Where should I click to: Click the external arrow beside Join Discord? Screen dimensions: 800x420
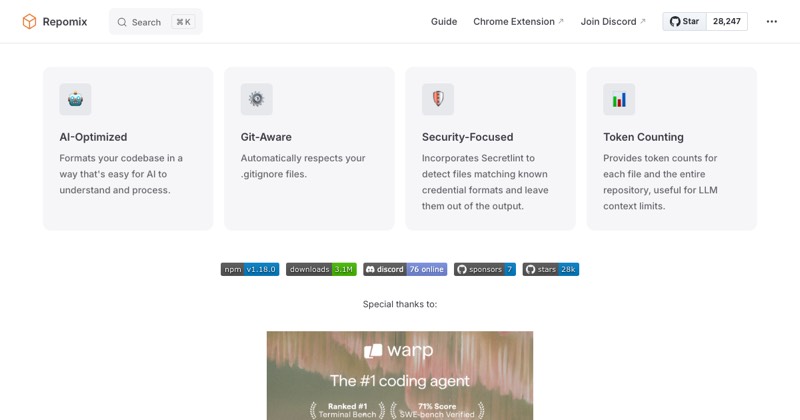(x=643, y=21)
